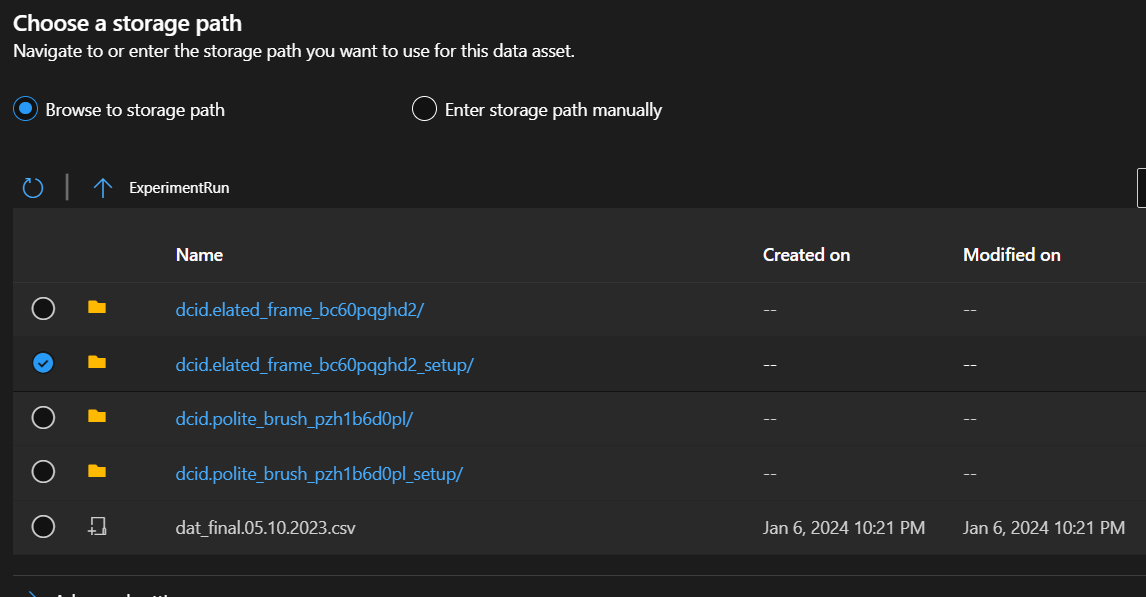Click the Name column header

199,254
